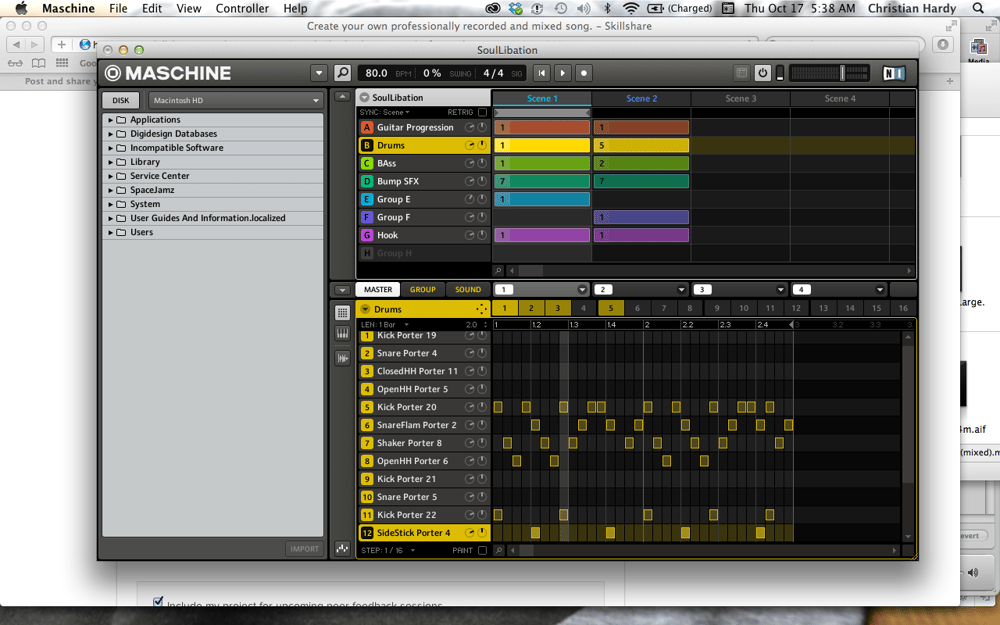Toggle the browser collapse arrow button
The image size is (1000, 625).
tap(342, 97)
